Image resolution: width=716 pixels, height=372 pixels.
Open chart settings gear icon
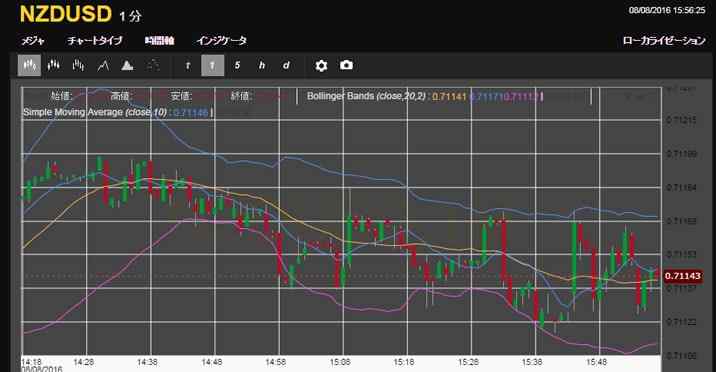click(x=321, y=65)
